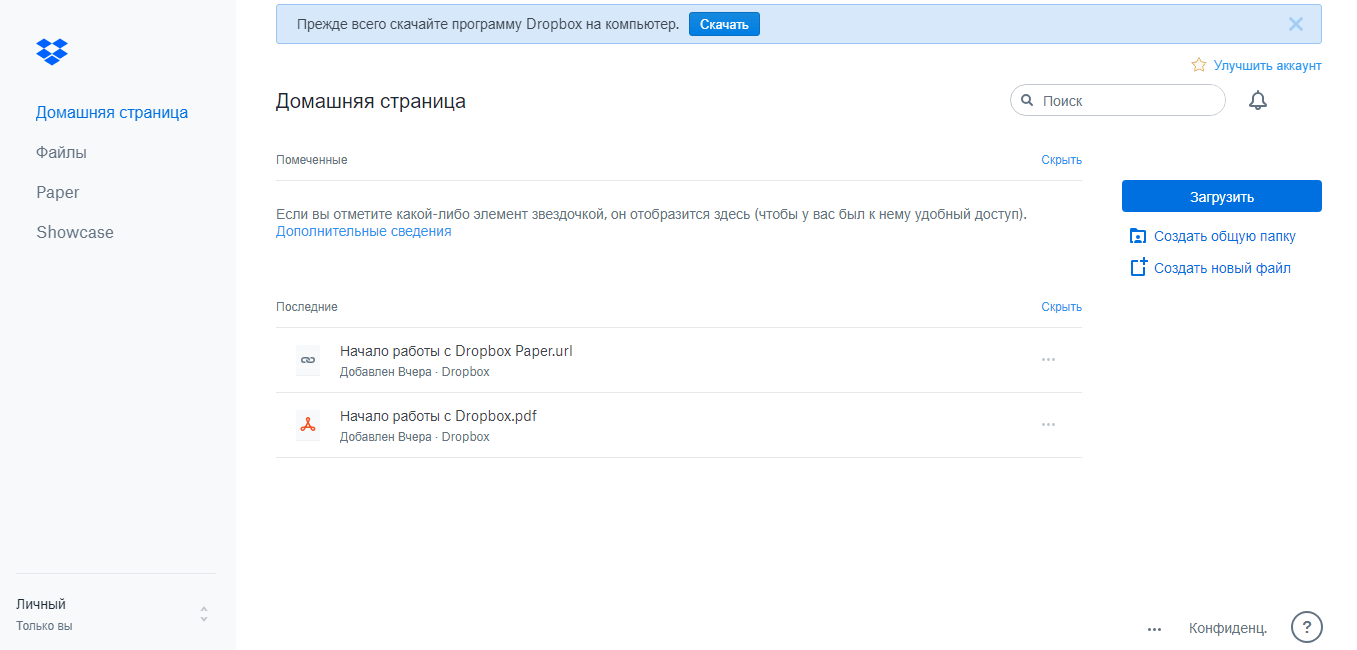Viewport: 1357px width, 650px height.
Task: Click the link icon for Dropbox Paper.url
Action: (x=308, y=360)
